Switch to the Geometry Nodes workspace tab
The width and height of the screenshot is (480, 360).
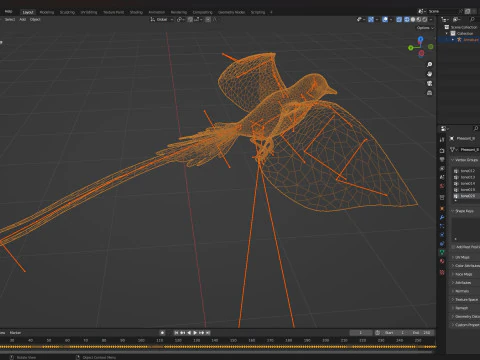click(x=231, y=12)
